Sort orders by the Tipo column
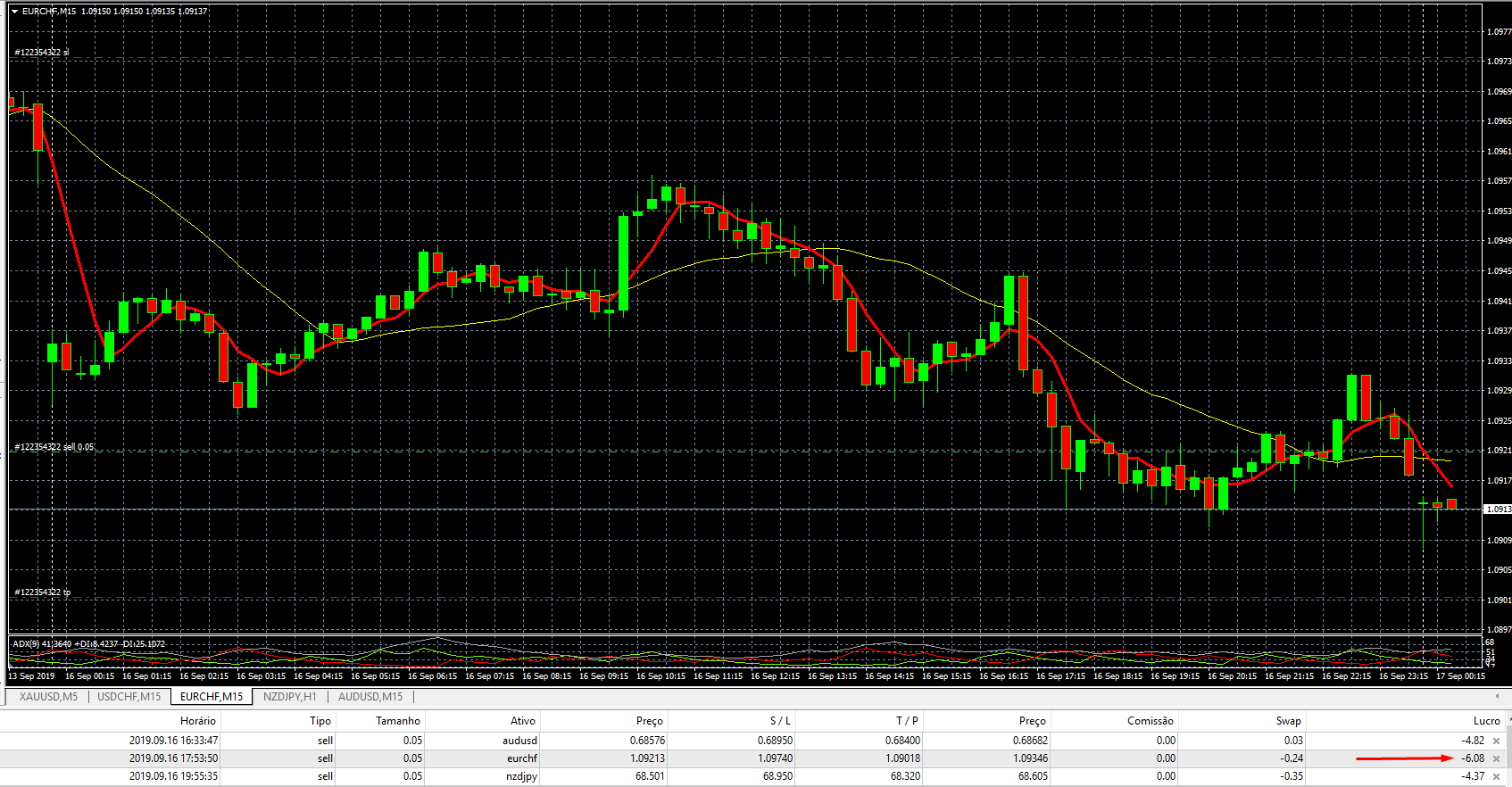Screen dimensions: 1512x787 [x=320, y=721]
